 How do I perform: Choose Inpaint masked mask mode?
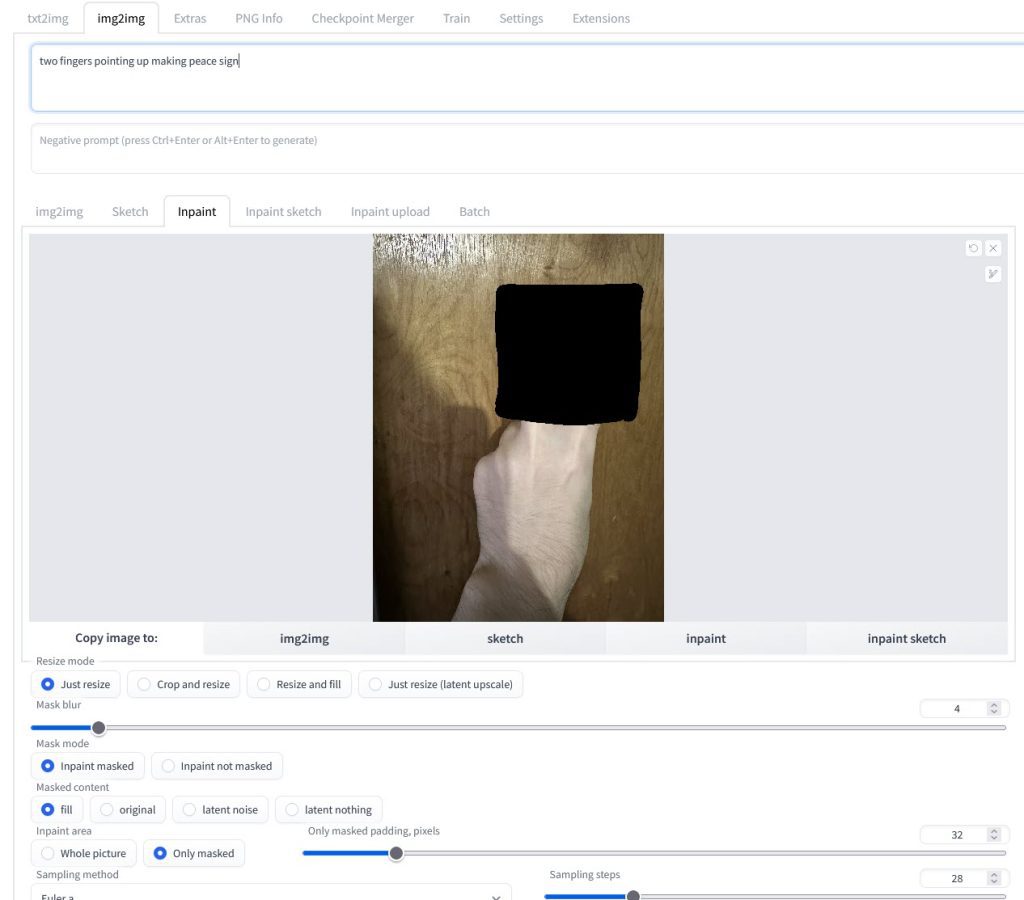point(88,766)
